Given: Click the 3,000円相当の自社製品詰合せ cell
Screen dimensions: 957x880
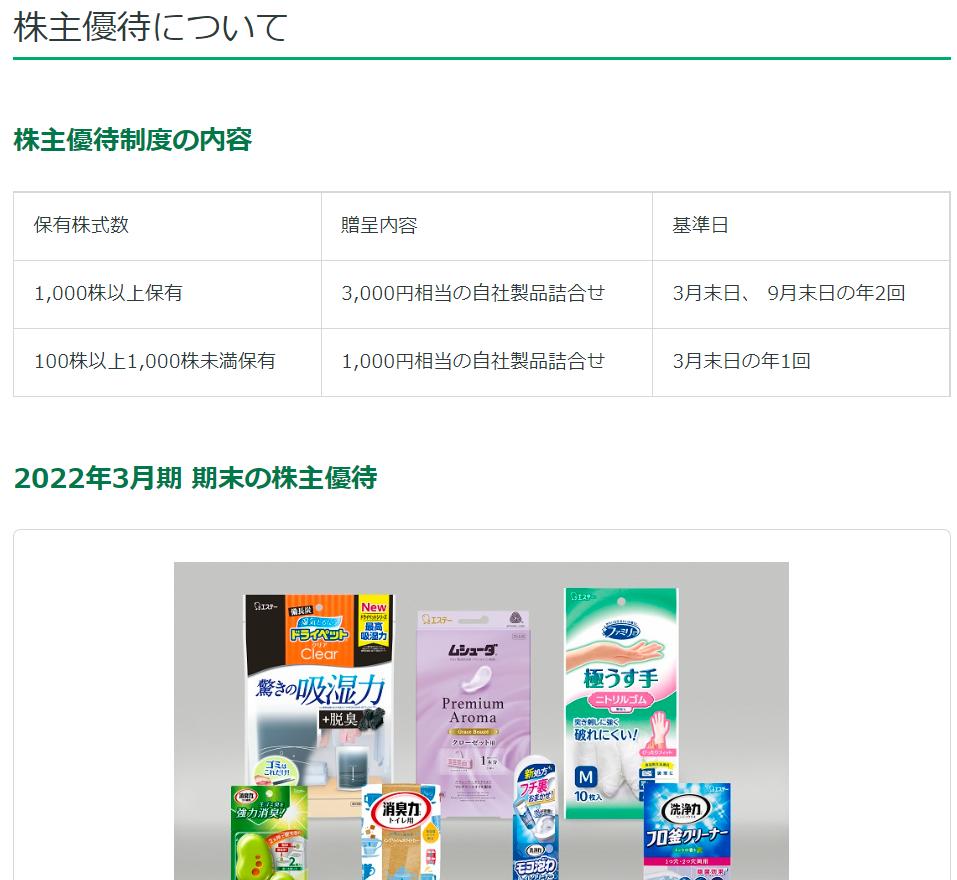Looking at the screenshot, I should tap(473, 293).
